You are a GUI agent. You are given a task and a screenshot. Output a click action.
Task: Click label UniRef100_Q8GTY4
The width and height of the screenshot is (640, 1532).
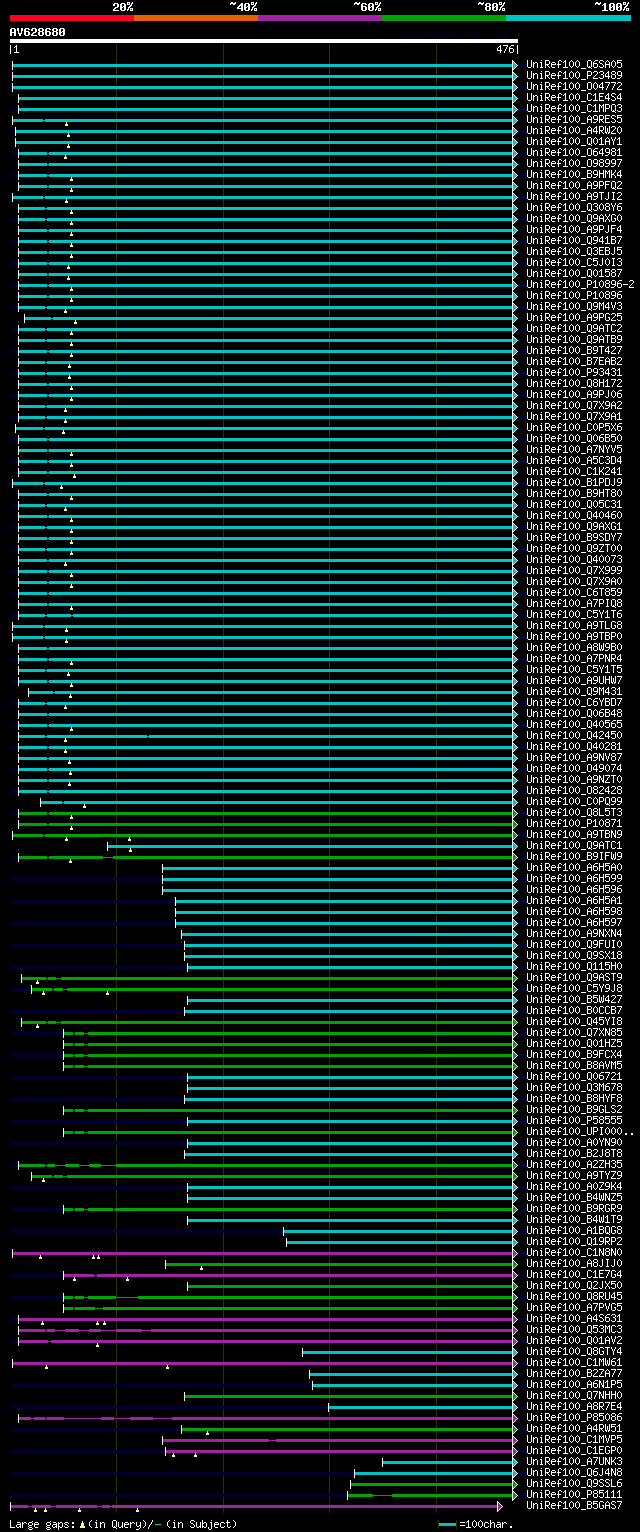[x=574, y=1351]
